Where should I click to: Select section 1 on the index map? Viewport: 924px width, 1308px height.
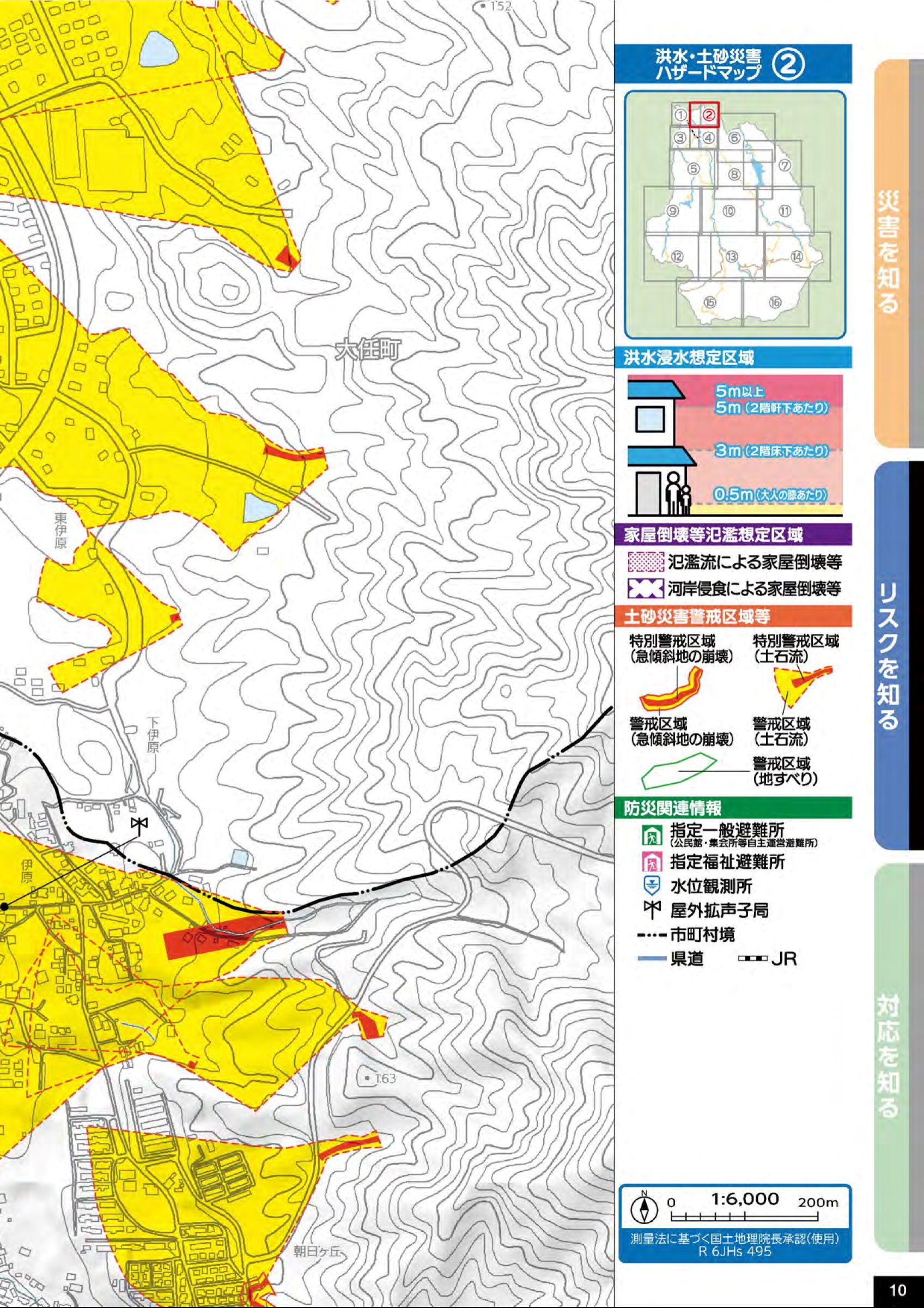[680, 114]
